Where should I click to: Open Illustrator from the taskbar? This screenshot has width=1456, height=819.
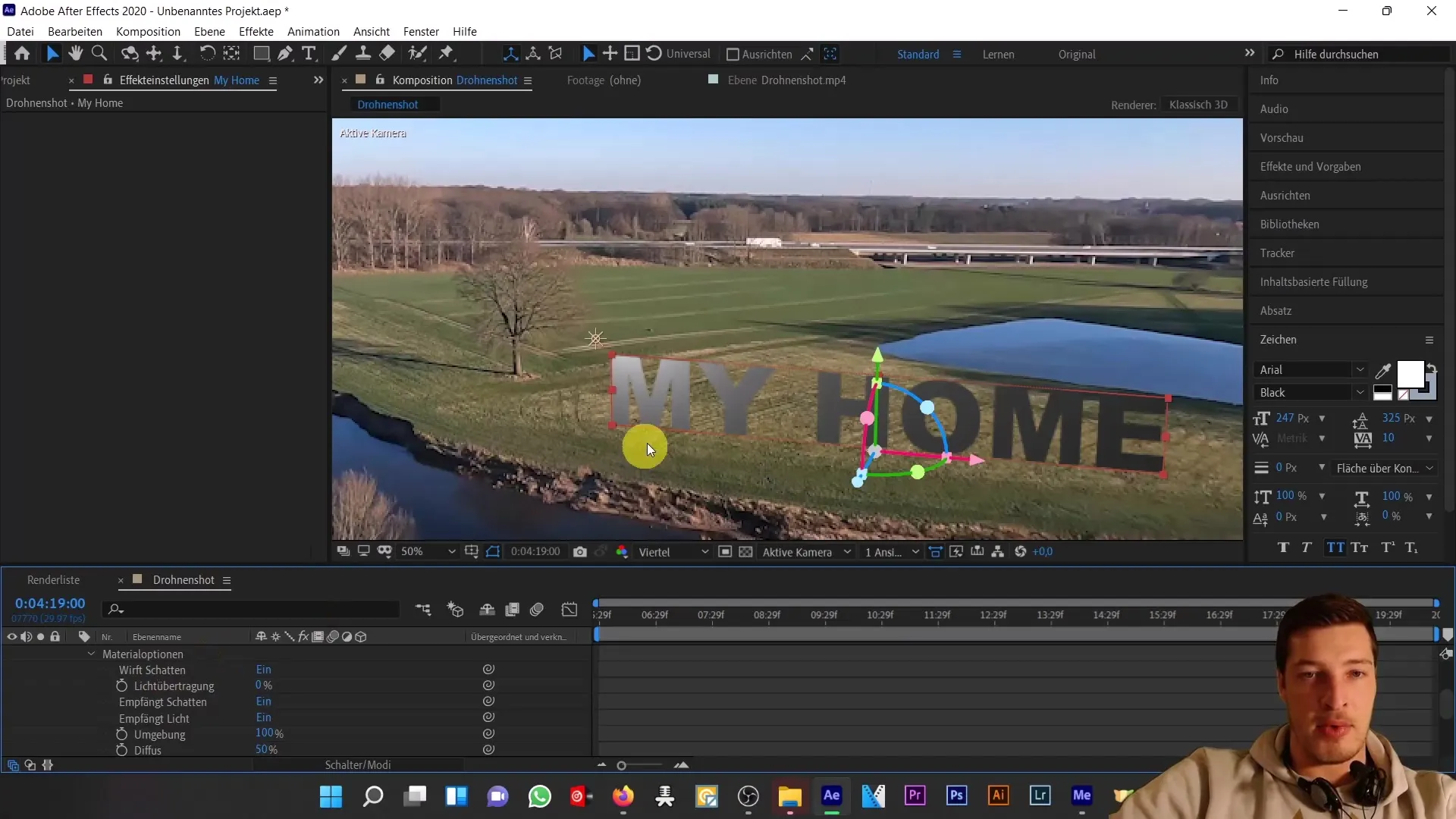(999, 795)
